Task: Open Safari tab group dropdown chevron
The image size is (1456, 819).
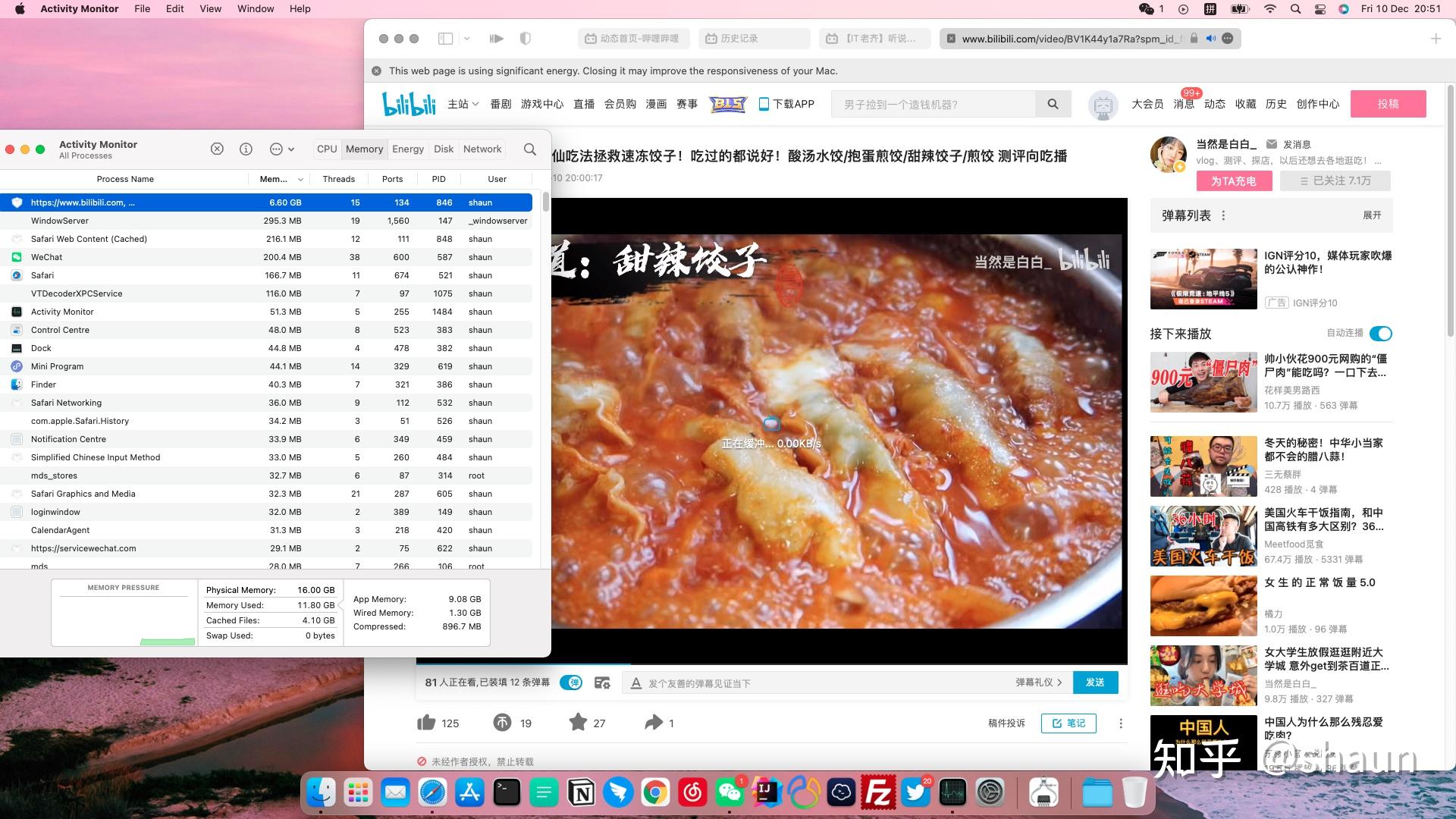Action: pos(466,39)
